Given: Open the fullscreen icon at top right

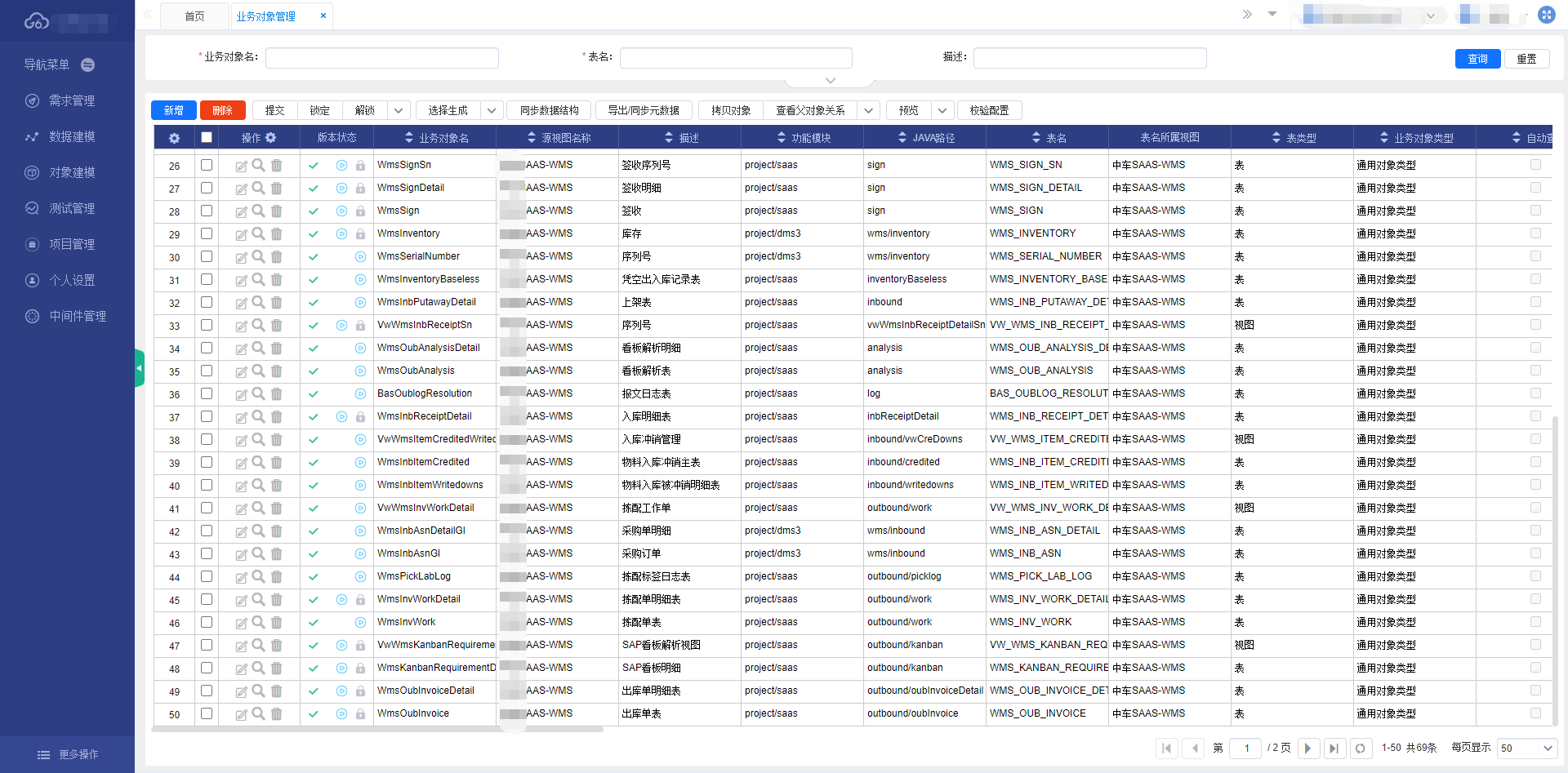Looking at the screenshot, I should click(x=1546, y=15).
